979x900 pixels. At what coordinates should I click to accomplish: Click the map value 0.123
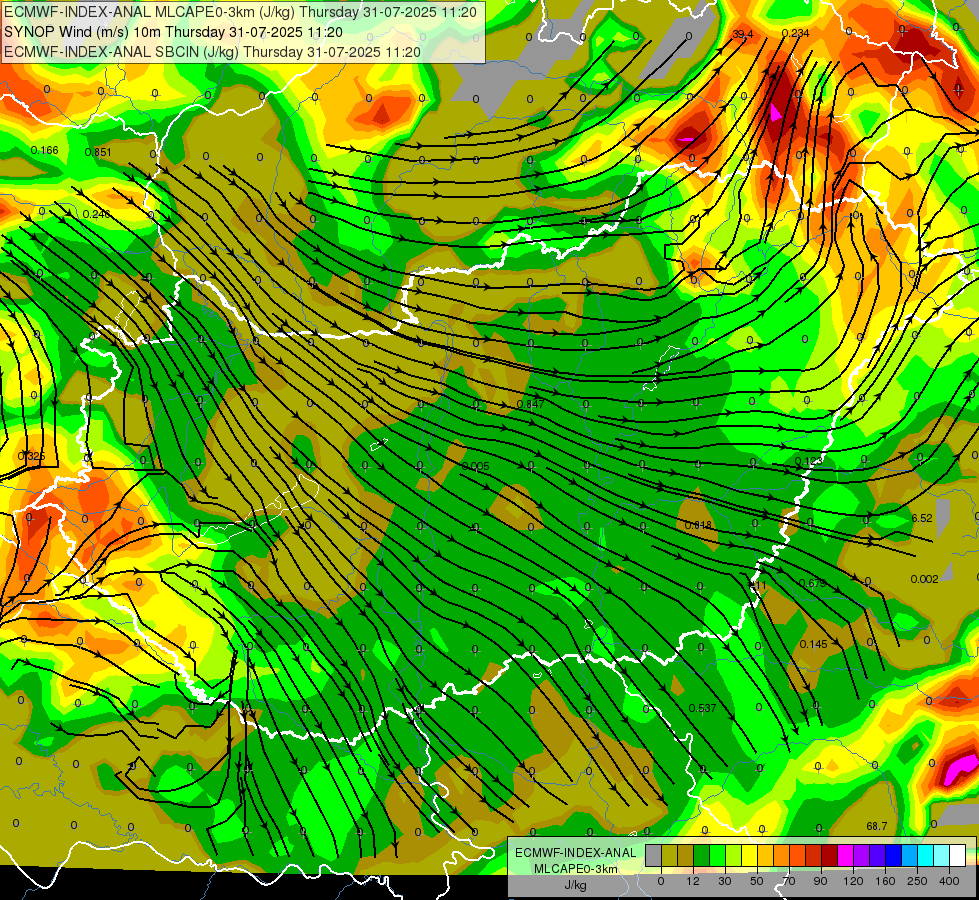[x=809, y=461]
